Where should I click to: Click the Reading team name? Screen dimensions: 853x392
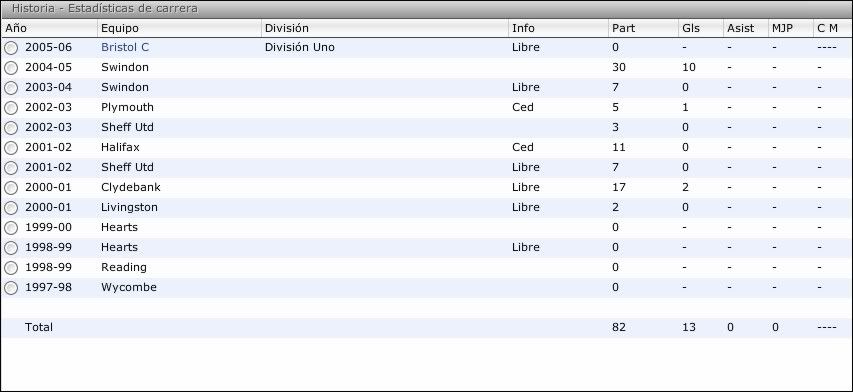point(124,267)
